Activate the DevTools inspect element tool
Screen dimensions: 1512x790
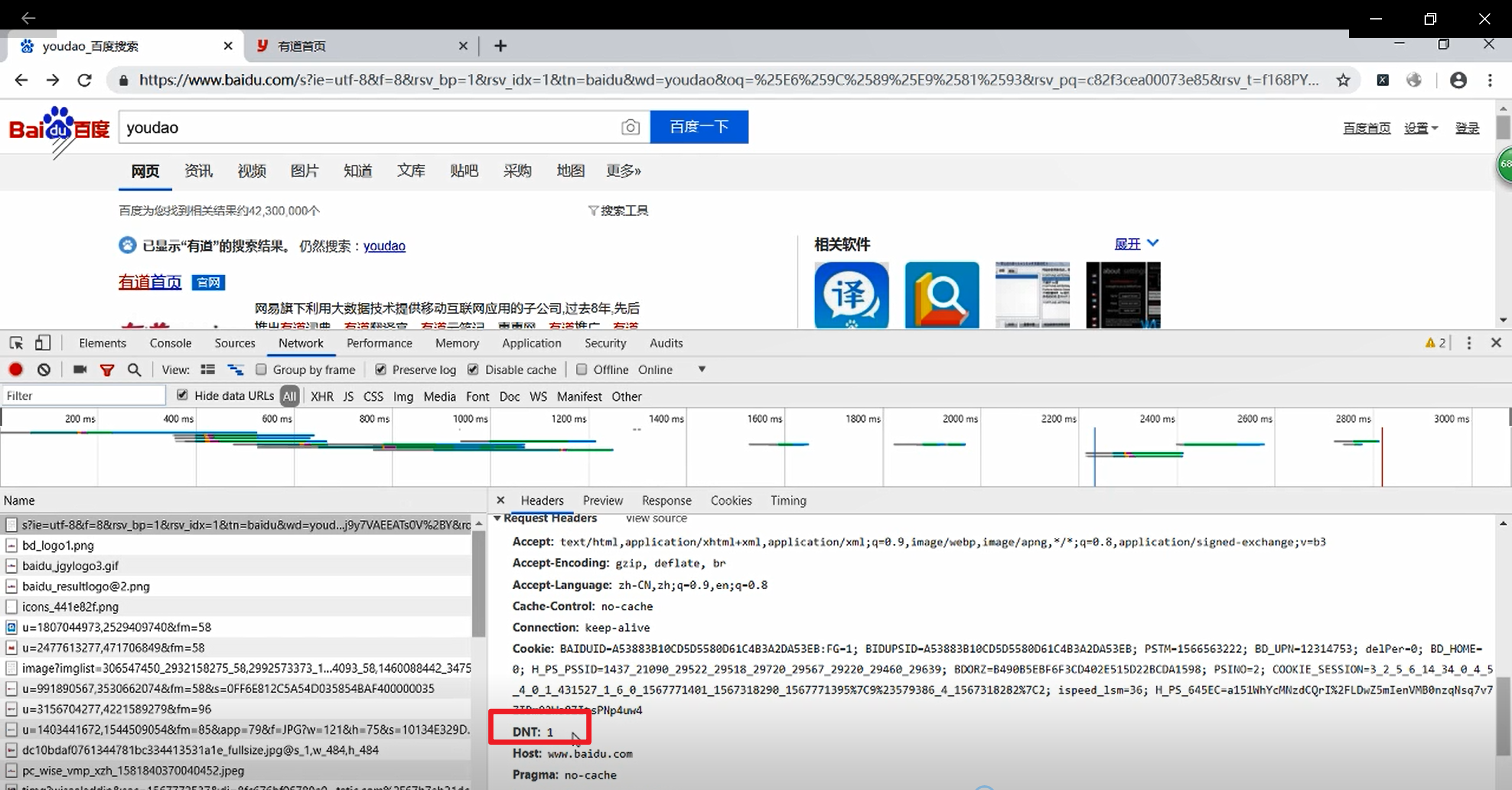pos(16,343)
